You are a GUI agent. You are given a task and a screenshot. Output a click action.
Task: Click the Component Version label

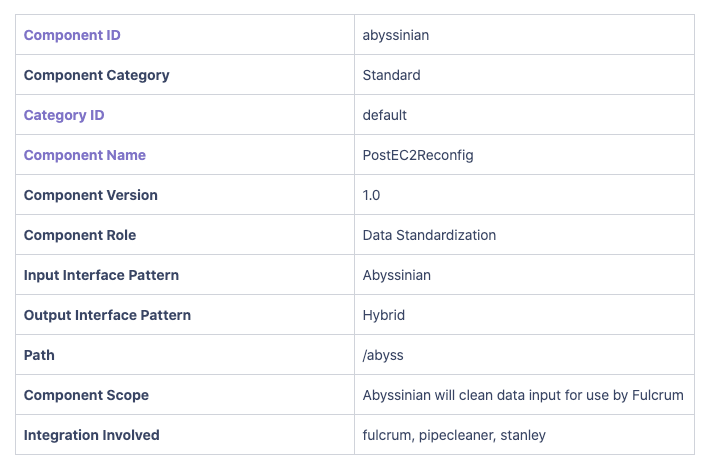point(90,195)
